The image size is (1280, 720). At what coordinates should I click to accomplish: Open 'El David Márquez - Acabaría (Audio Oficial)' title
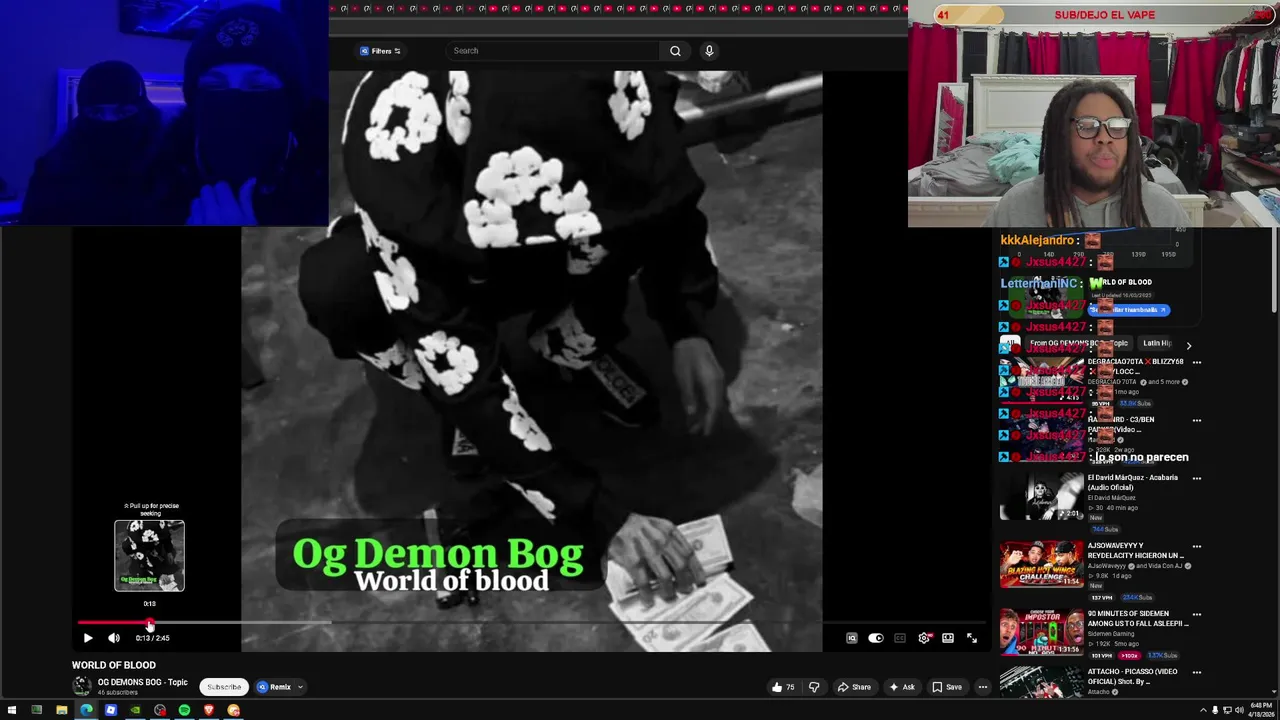(x=1133, y=482)
